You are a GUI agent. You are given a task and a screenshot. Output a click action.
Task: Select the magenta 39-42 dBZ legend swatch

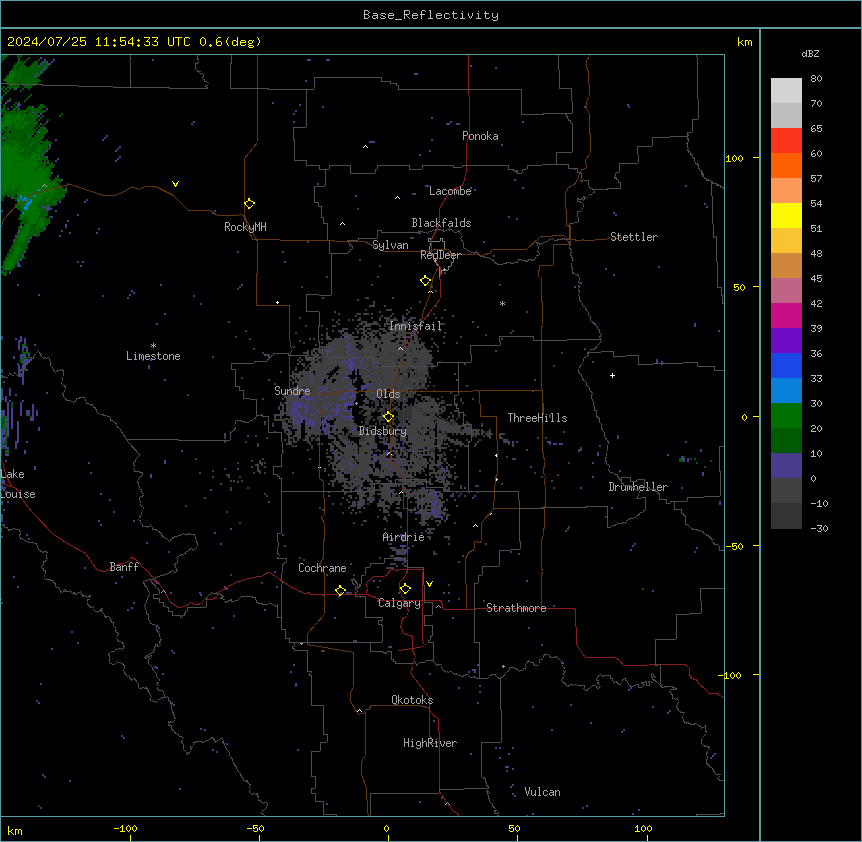[x=786, y=315]
